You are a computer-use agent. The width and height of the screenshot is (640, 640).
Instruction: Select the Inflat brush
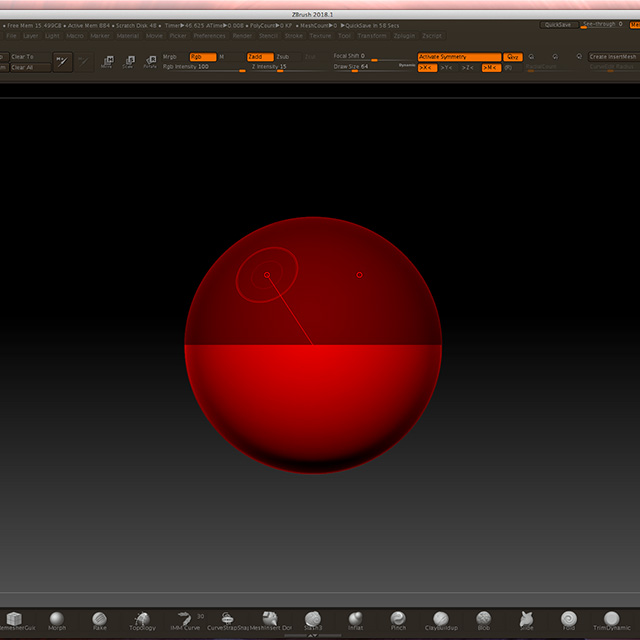click(356, 620)
